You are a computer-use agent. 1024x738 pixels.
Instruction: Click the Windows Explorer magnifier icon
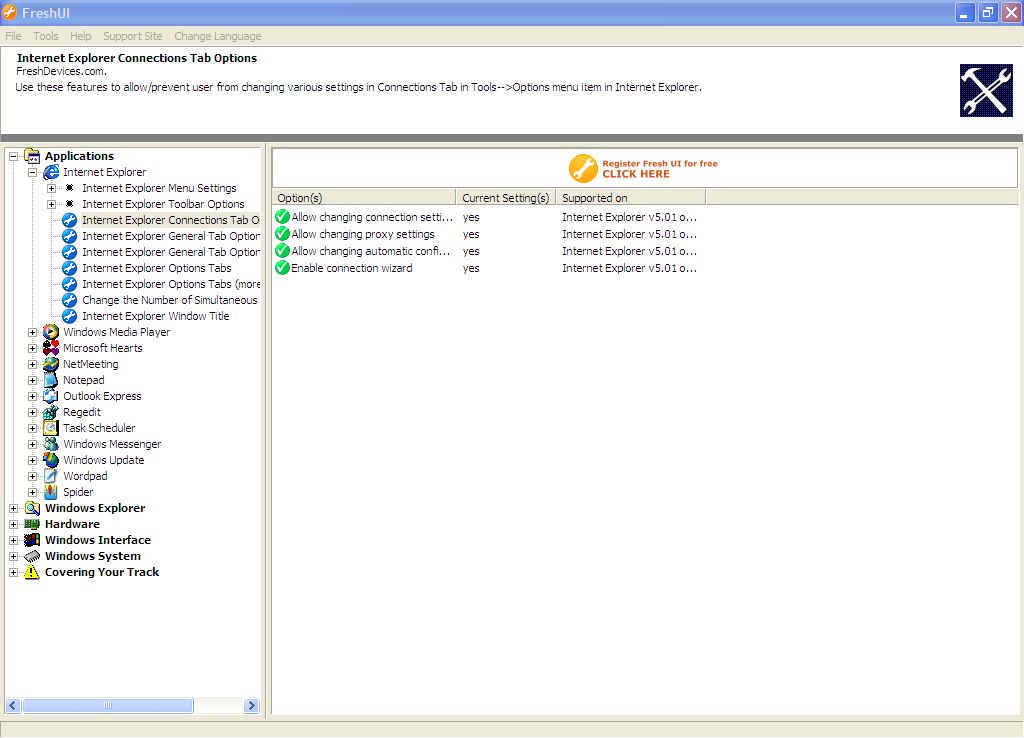[32, 508]
